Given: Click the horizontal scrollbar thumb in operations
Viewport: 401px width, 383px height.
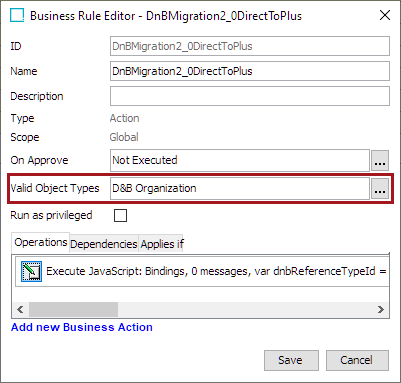Looking at the screenshot, I should click(73, 310).
